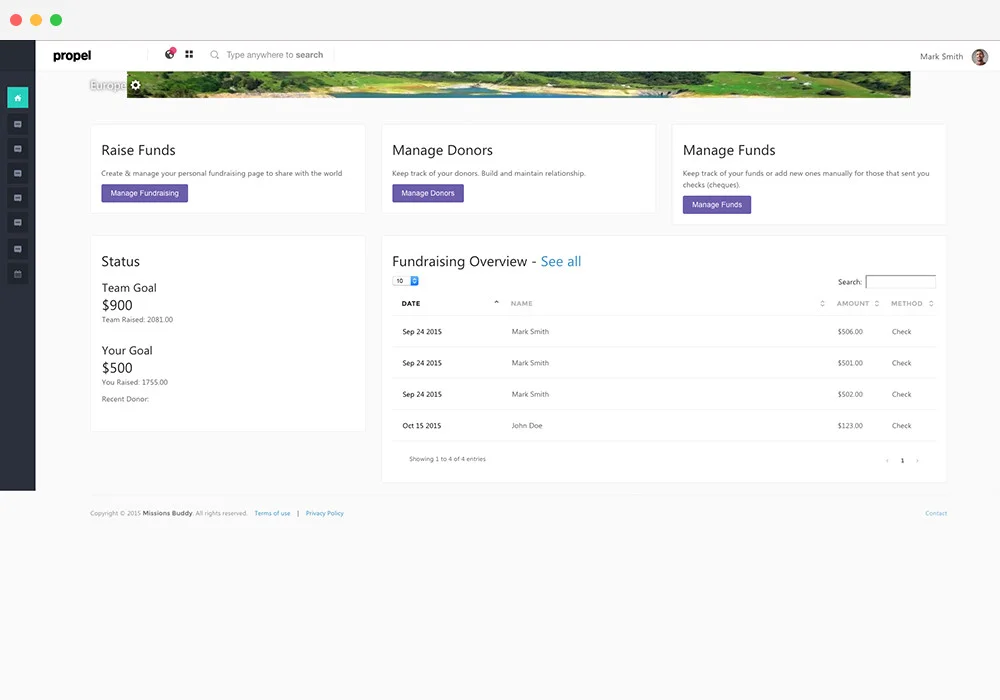
Task: Select Home in the left sidebar
Action: point(17,97)
